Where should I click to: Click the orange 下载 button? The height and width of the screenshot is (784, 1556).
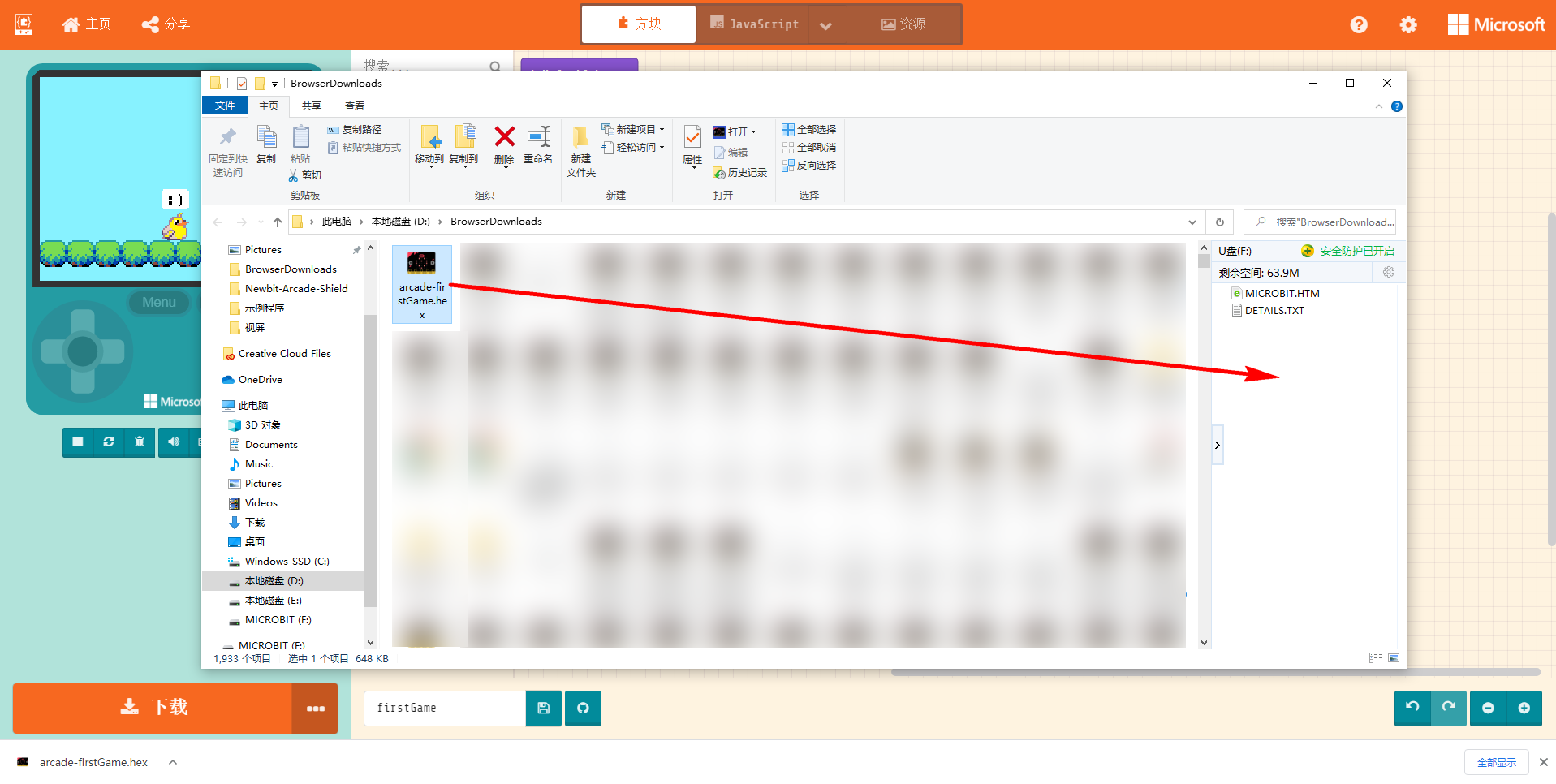(x=153, y=708)
